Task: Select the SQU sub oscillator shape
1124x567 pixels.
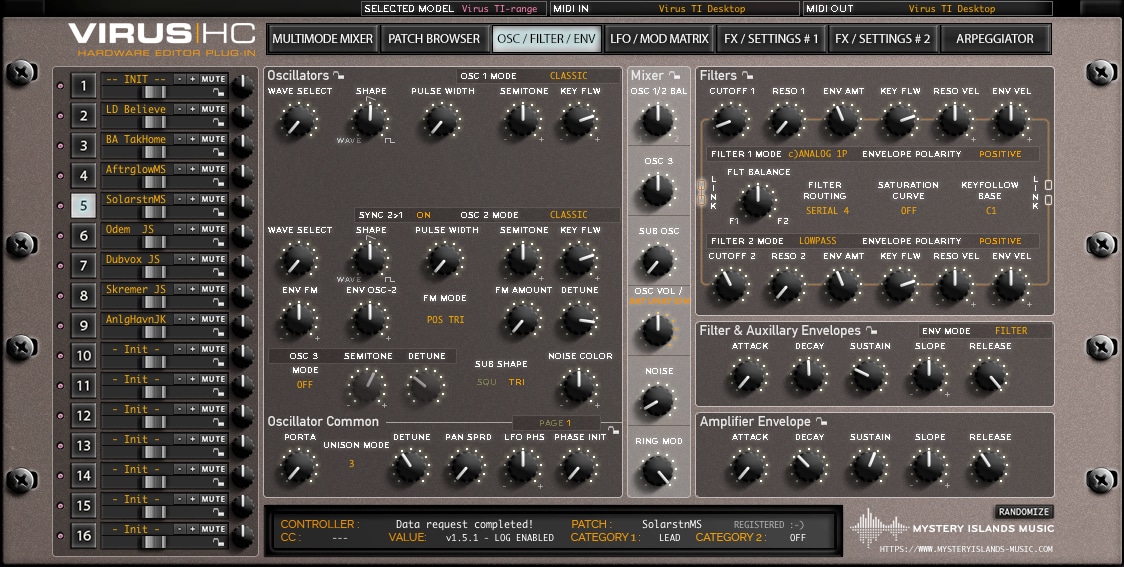Action: [x=487, y=382]
